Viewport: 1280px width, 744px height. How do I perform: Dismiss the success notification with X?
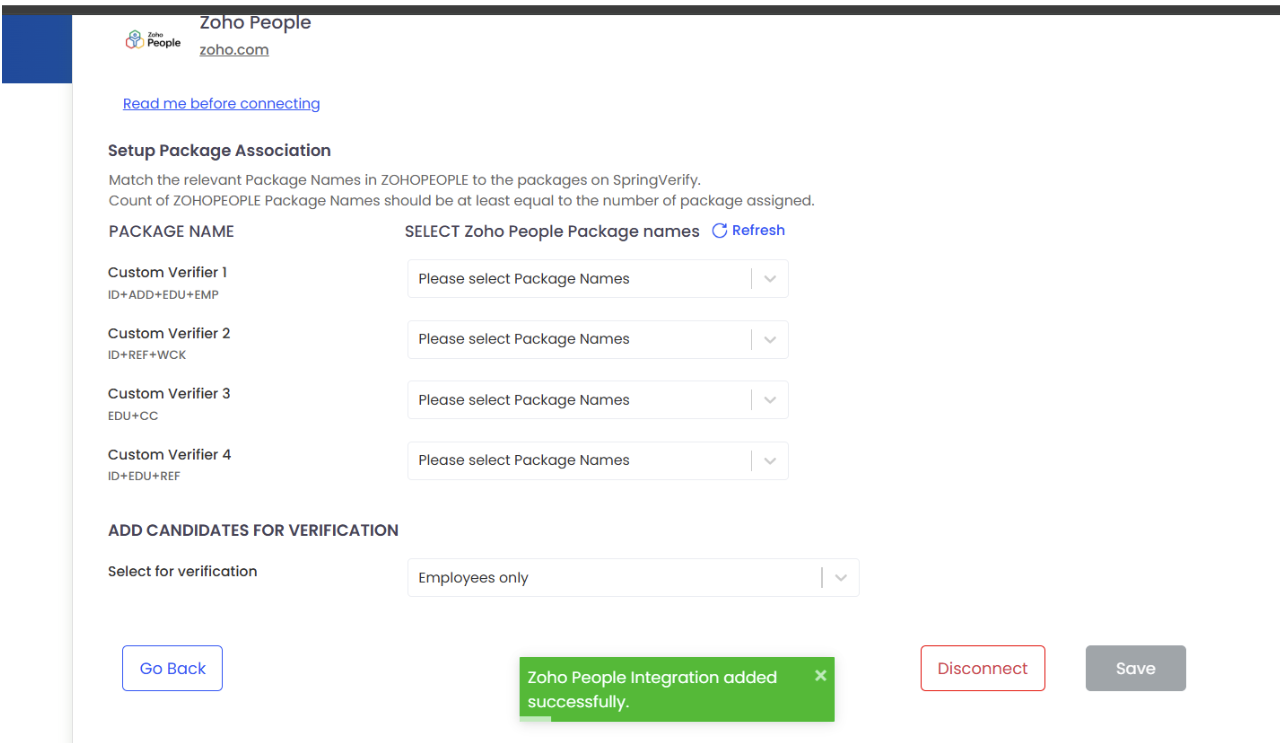tap(821, 675)
